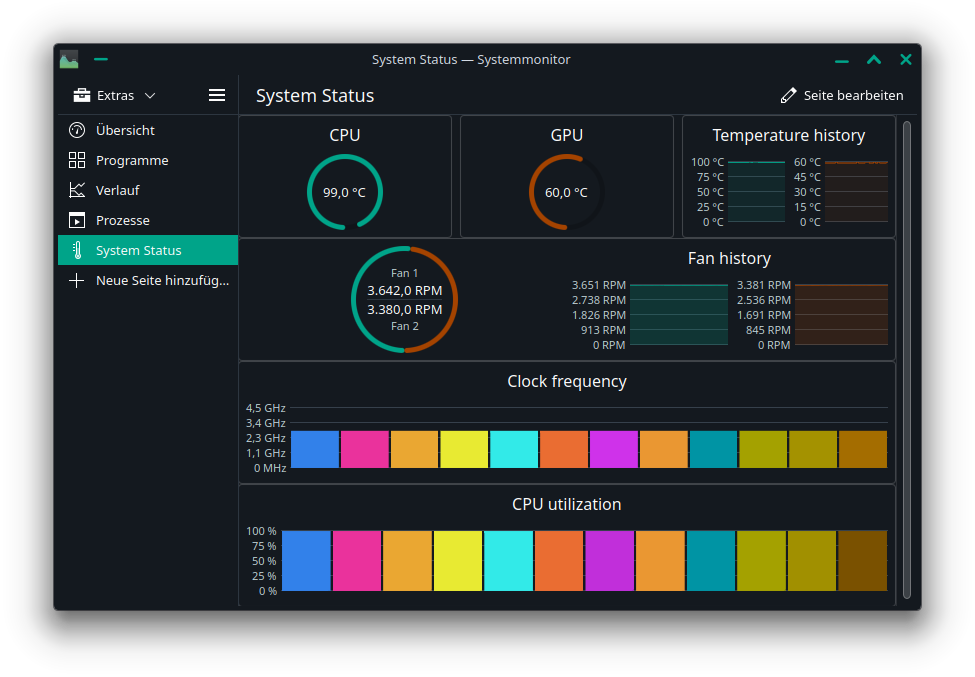Click the 3.642,0 RPM fan value
Image resolution: width=975 pixels, height=677 pixels.
405,290
